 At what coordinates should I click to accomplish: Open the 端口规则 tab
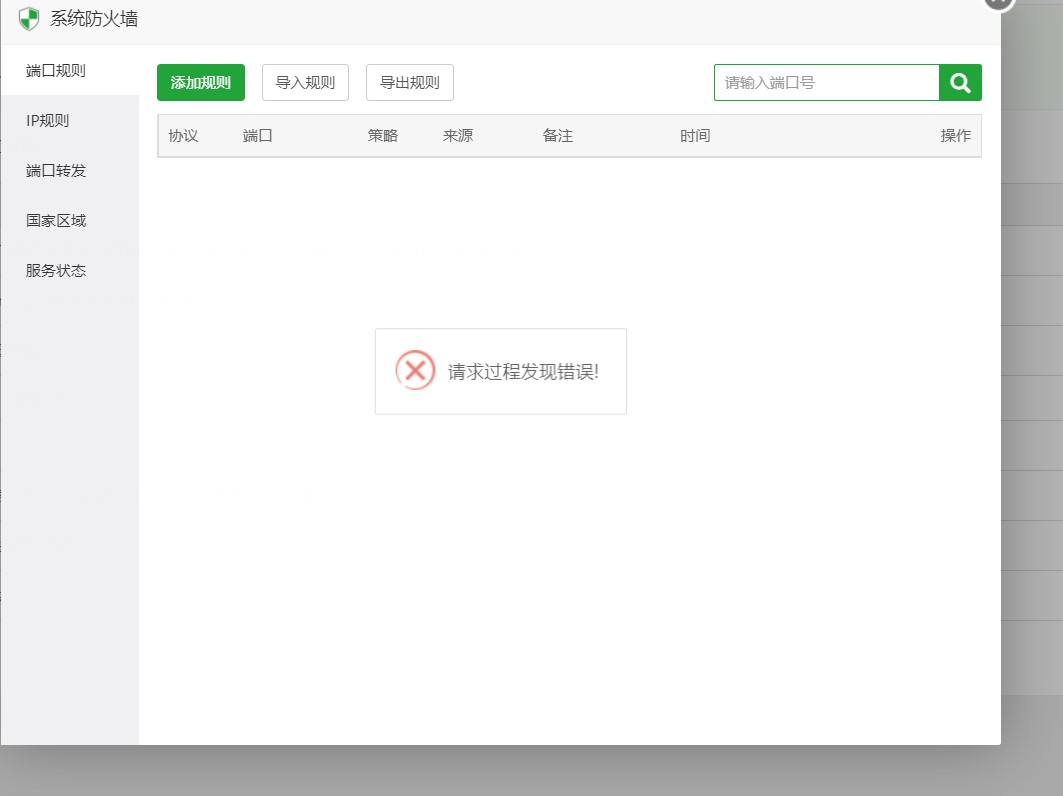click(x=70, y=71)
